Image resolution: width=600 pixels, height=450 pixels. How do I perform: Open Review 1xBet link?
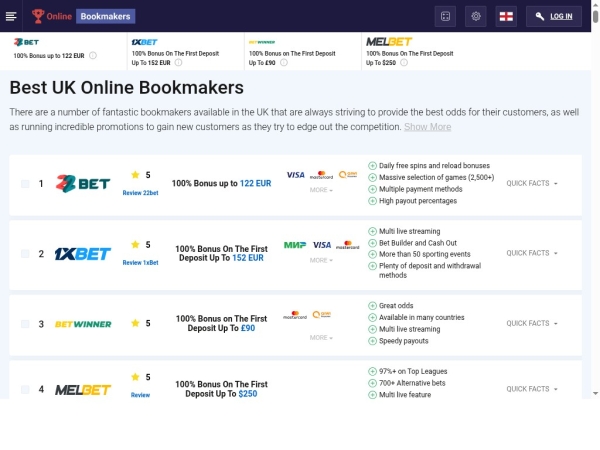[x=140, y=262]
